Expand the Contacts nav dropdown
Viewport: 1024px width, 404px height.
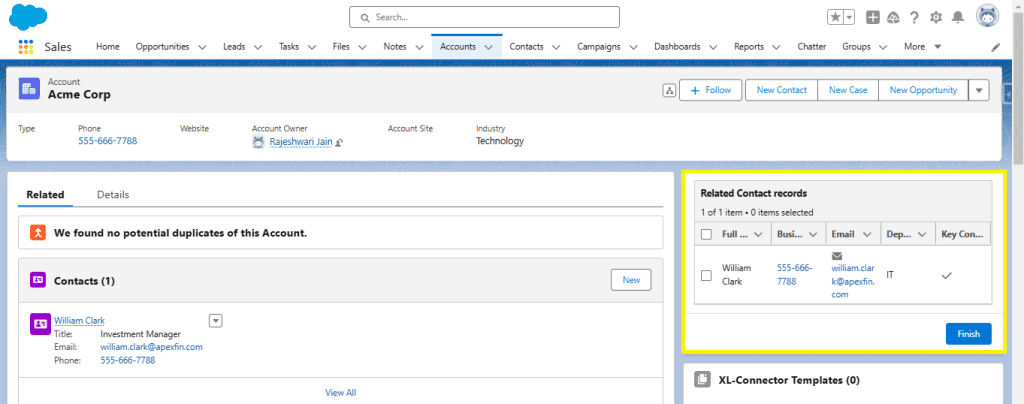(x=556, y=47)
